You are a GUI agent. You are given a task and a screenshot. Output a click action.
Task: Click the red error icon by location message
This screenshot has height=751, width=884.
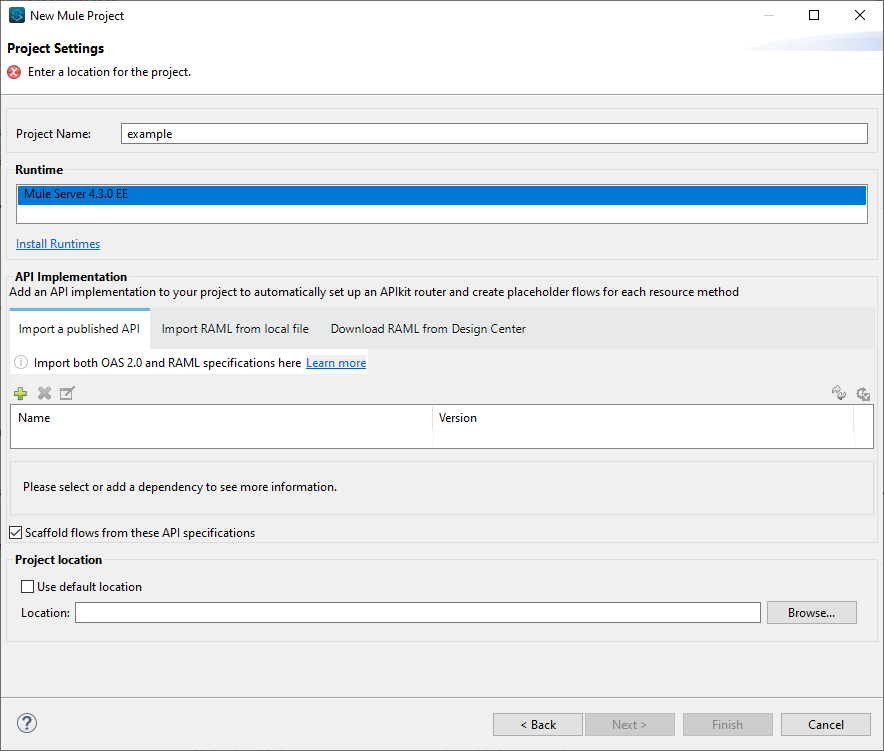[14, 72]
